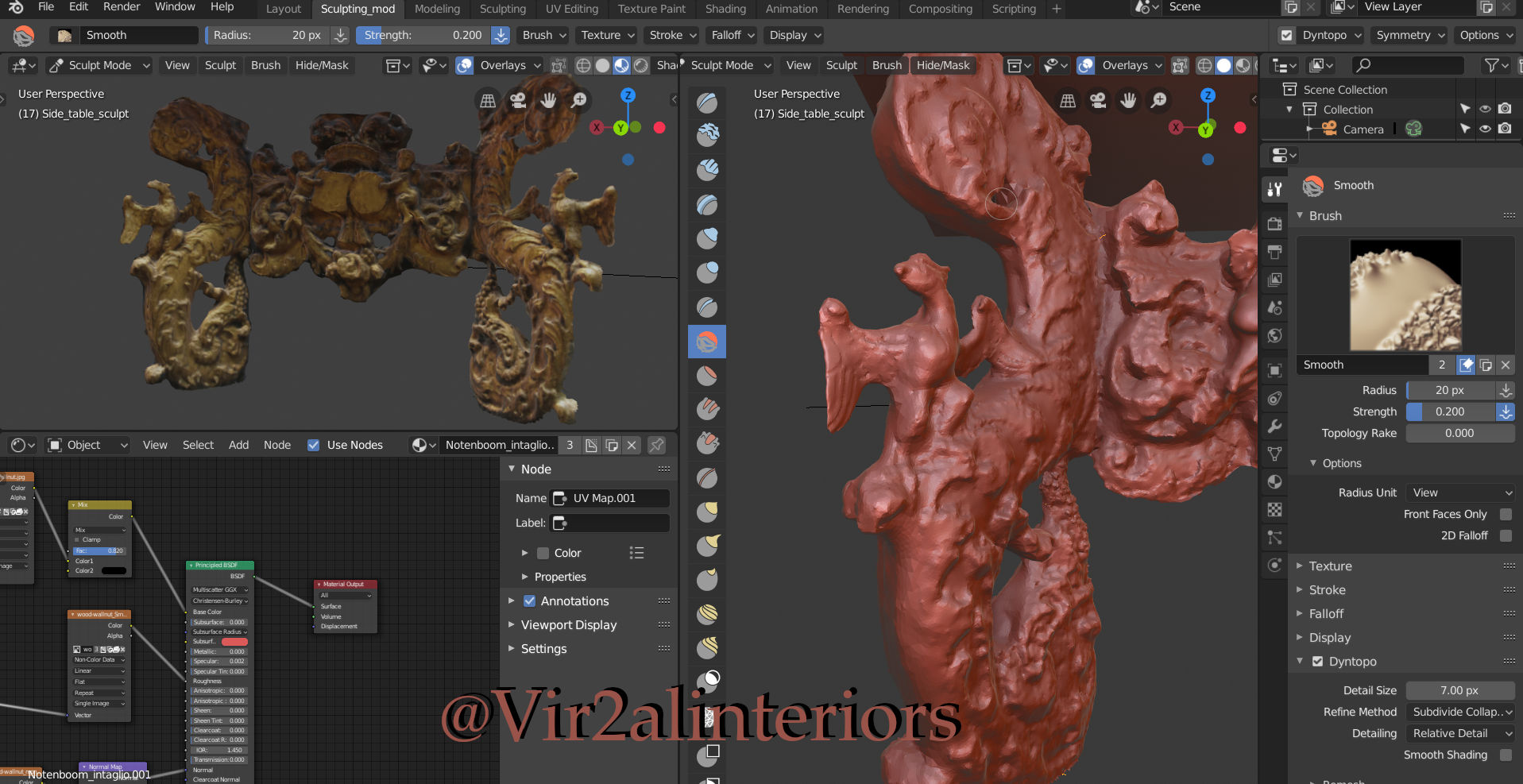Enable Front Faces Only option
The width and height of the screenshot is (1523, 784).
[x=1506, y=514]
